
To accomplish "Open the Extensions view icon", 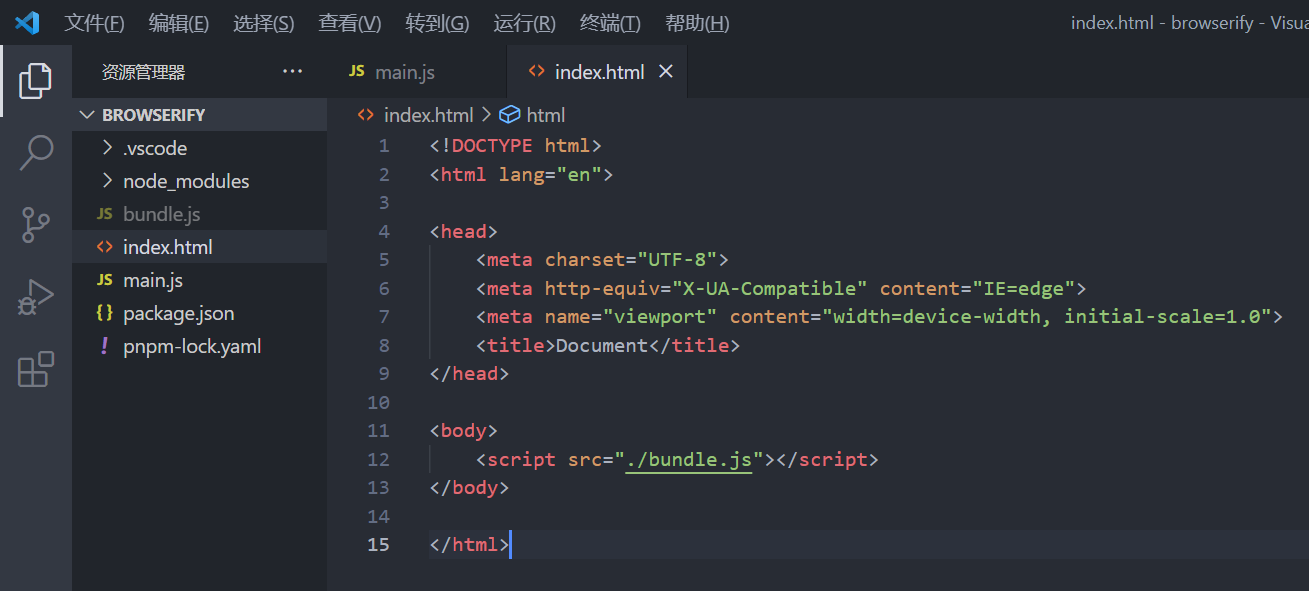I will pyautogui.click(x=35, y=369).
